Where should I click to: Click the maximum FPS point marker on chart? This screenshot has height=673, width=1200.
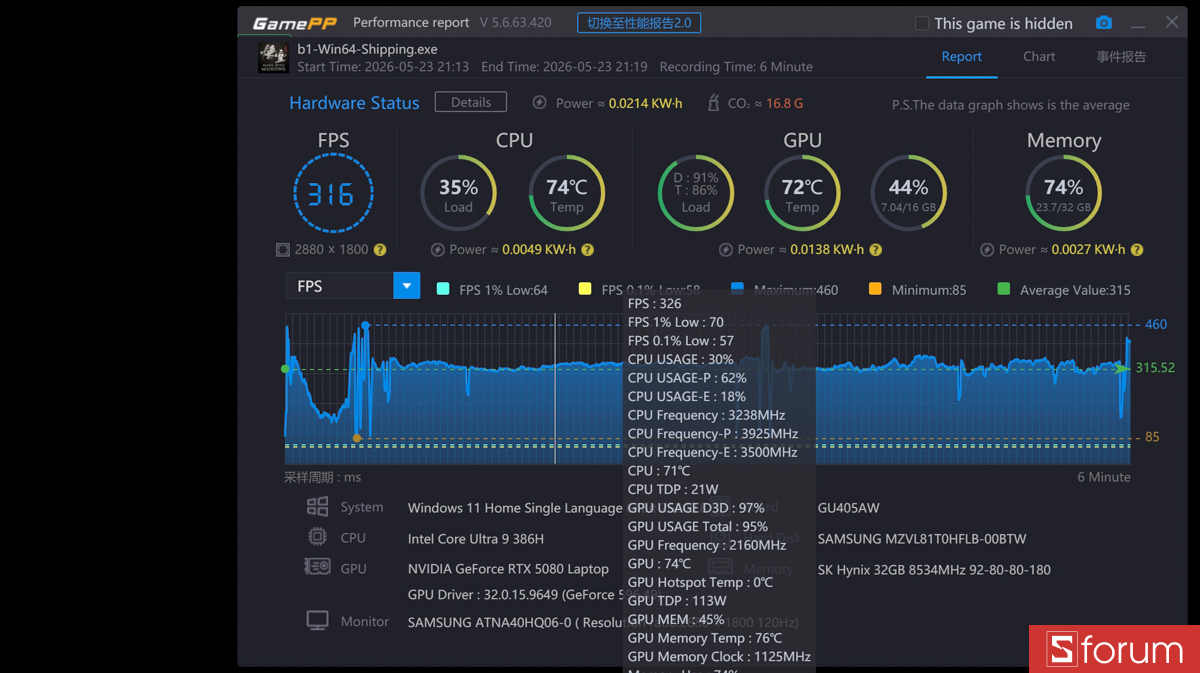tap(365, 325)
